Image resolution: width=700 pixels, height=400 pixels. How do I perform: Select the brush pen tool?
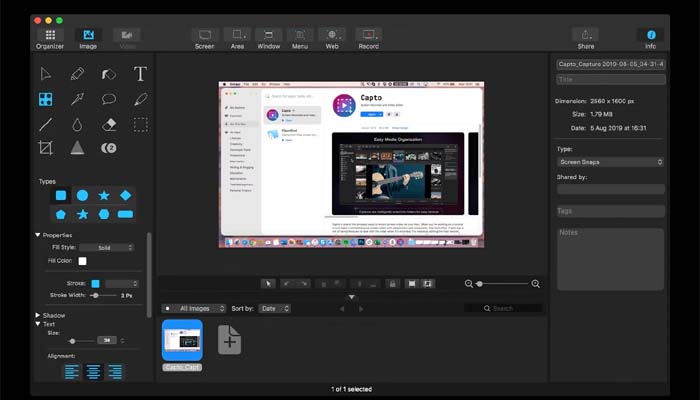[140, 99]
